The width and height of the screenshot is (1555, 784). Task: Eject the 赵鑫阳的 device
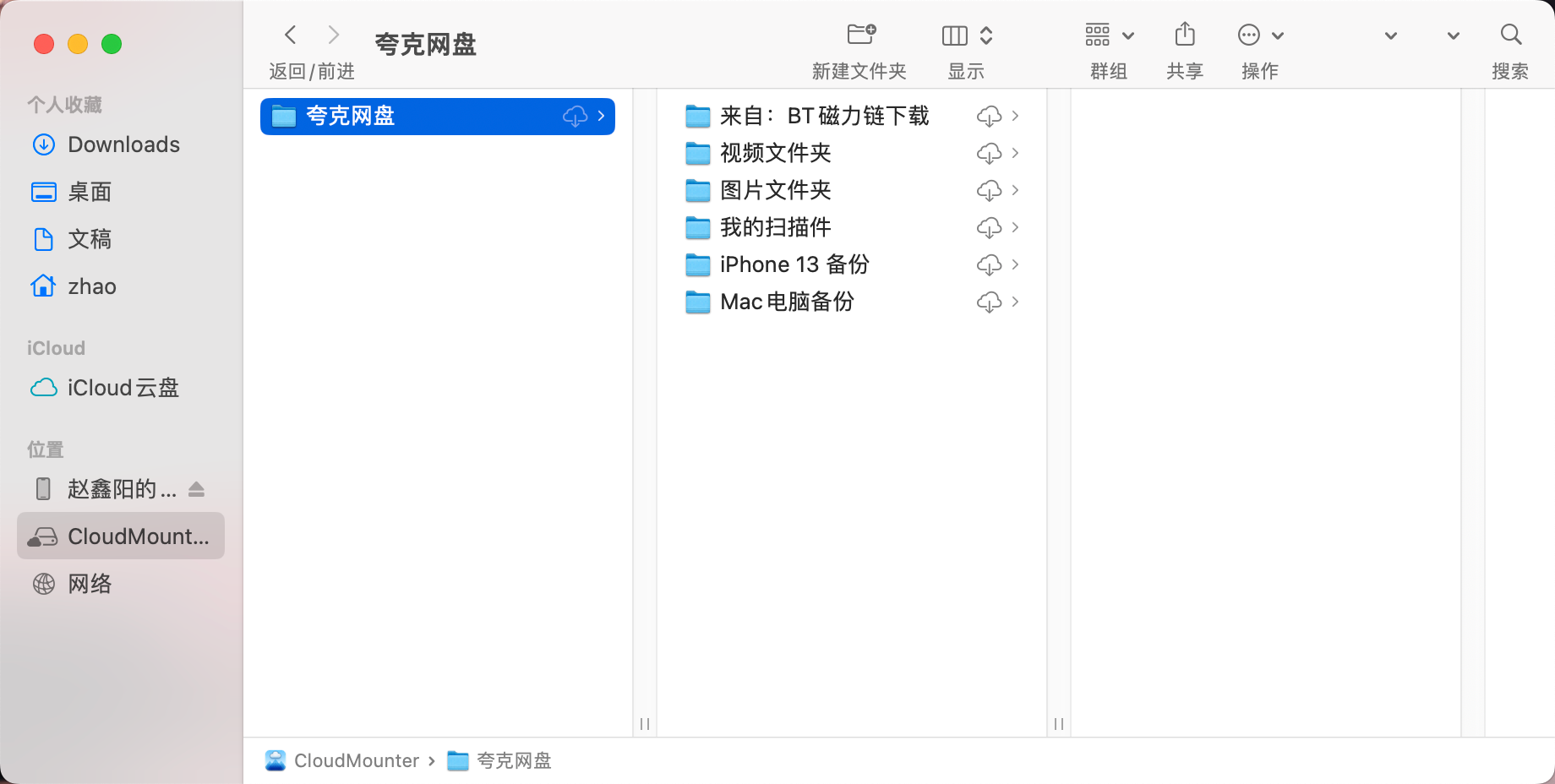click(197, 489)
